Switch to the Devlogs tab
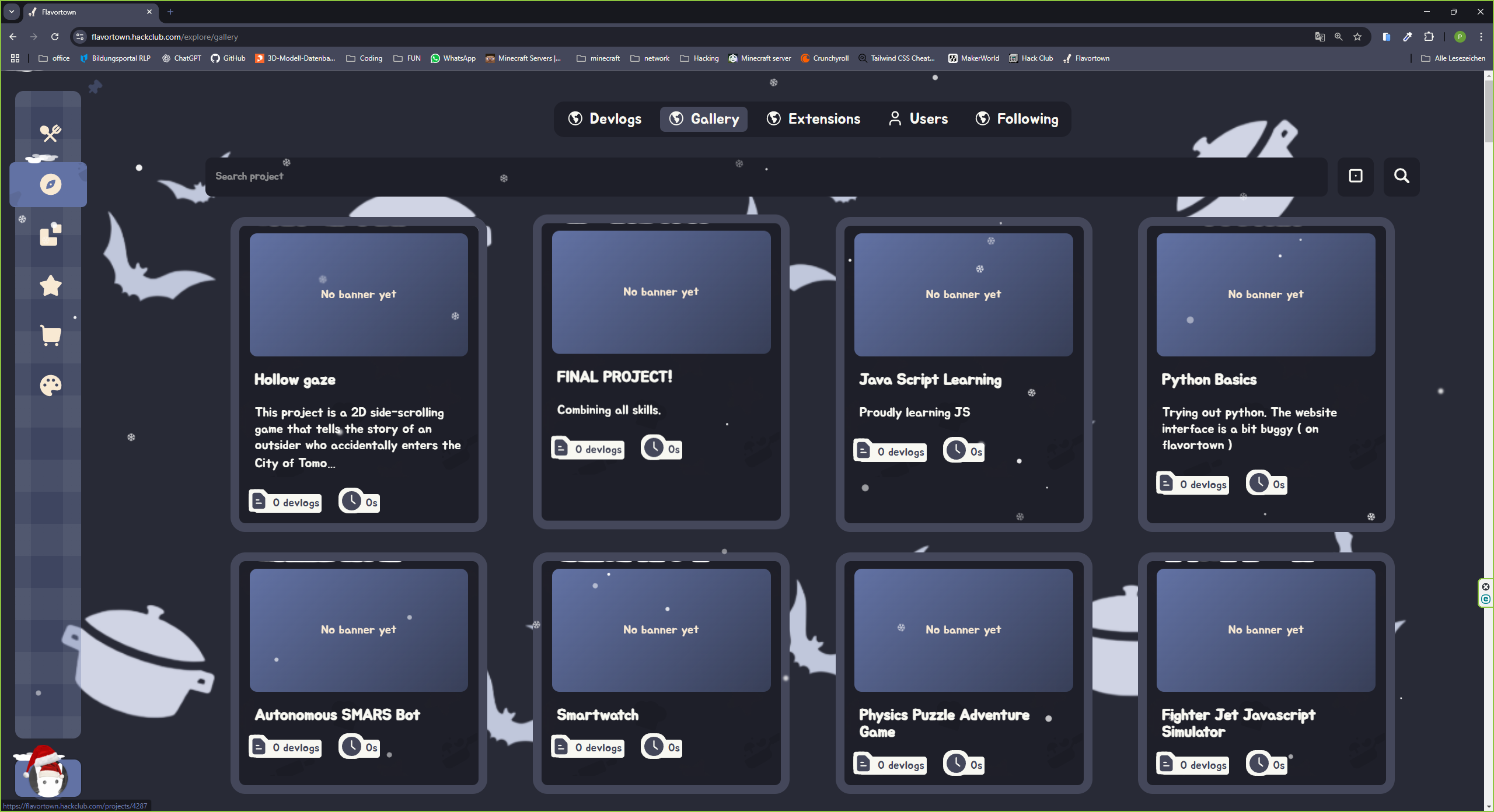The image size is (1494, 812). click(x=605, y=119)
